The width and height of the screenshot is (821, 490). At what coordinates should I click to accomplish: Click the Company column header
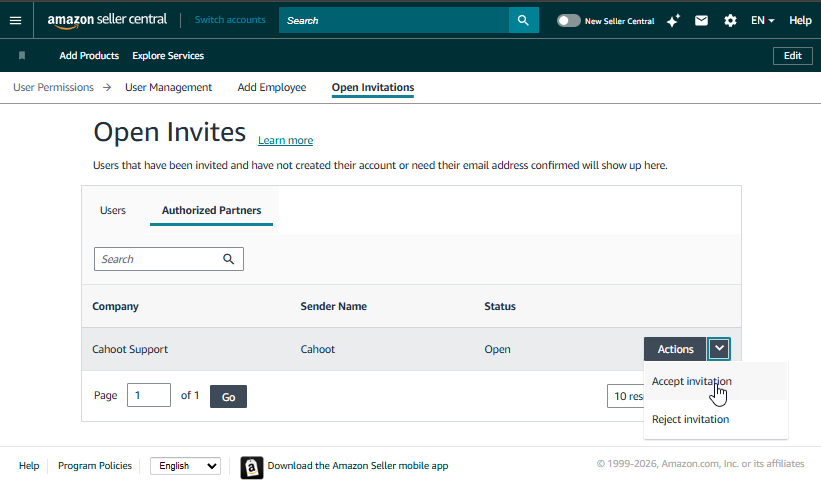115,306
